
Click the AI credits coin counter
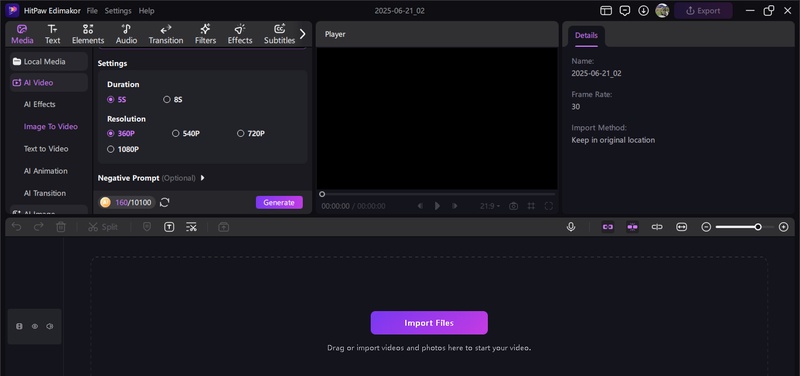pos(127,203)
